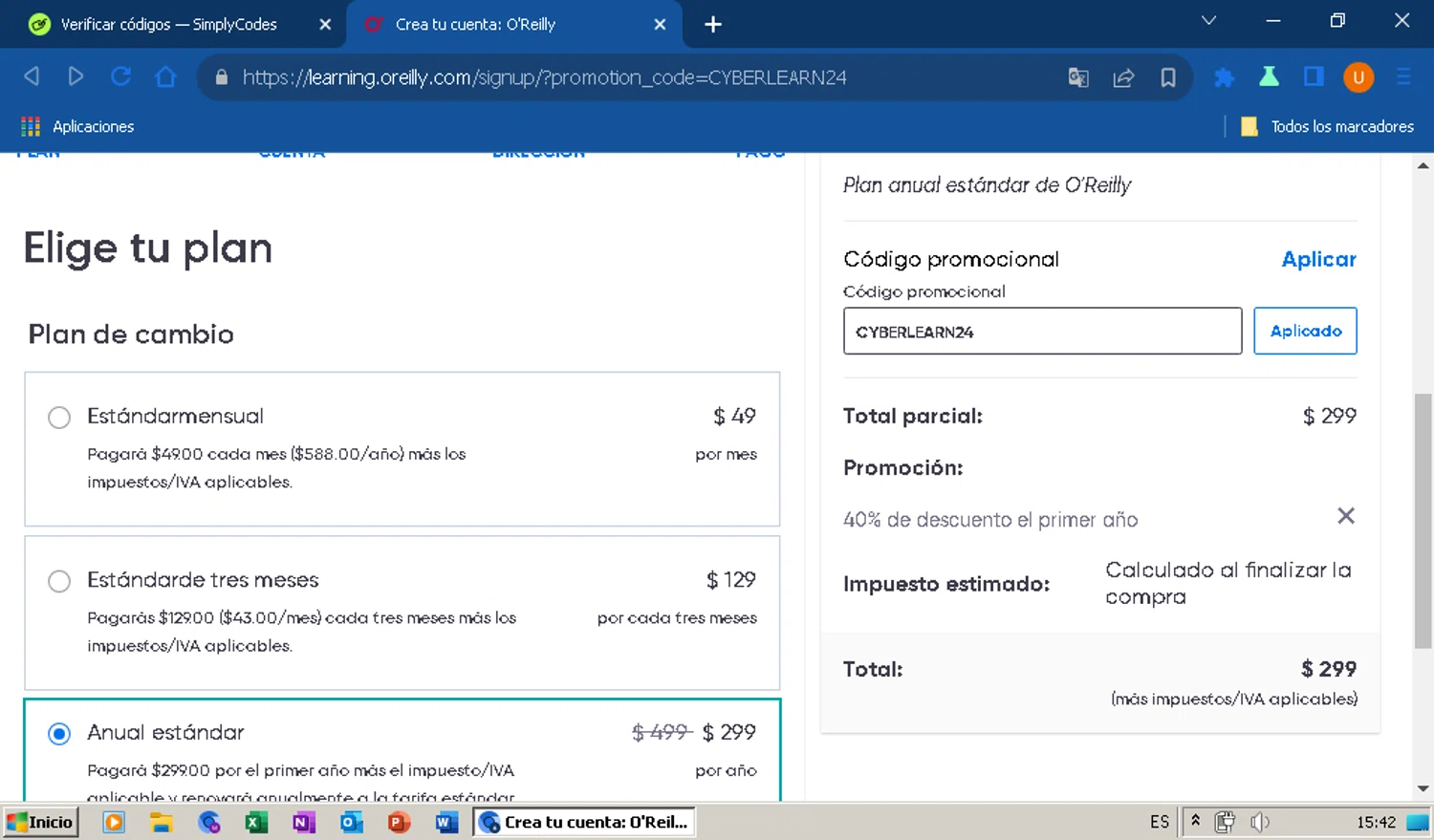1434x840 pixels.
Task: Open the network tray icon
Action: click(x=1225, y=822)
